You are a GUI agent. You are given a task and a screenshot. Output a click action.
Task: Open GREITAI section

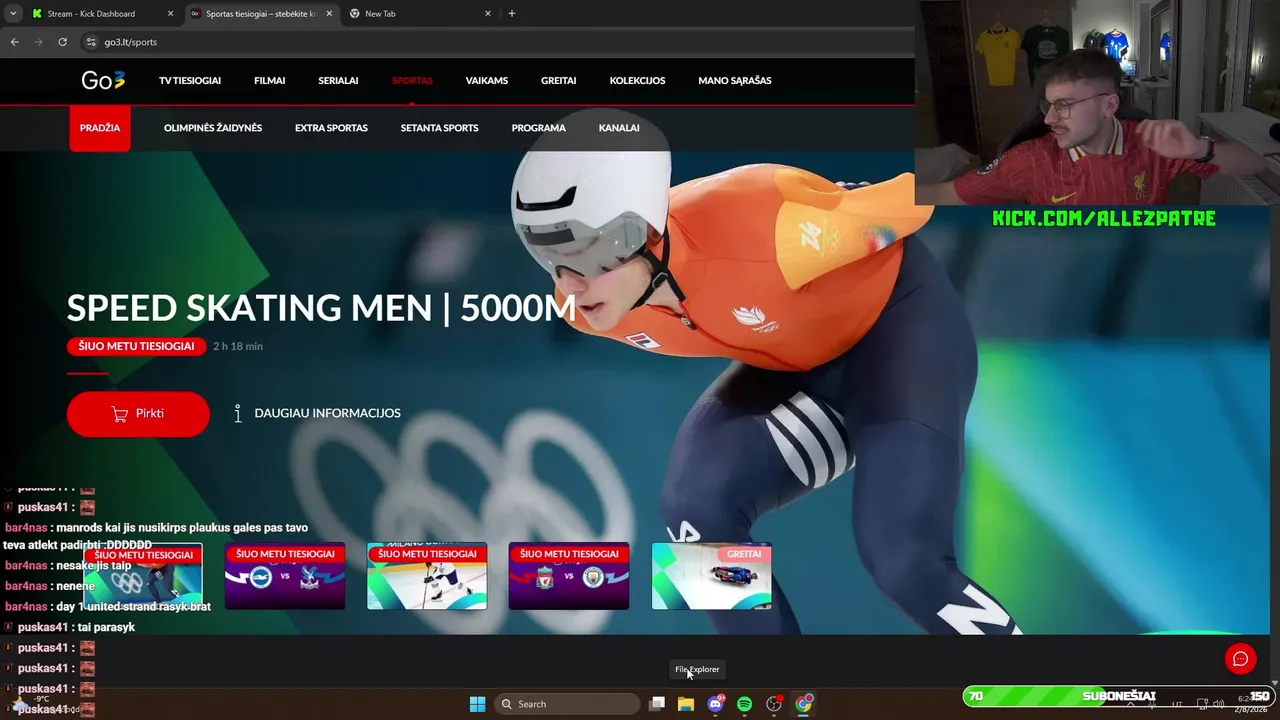tap(559, 81)
